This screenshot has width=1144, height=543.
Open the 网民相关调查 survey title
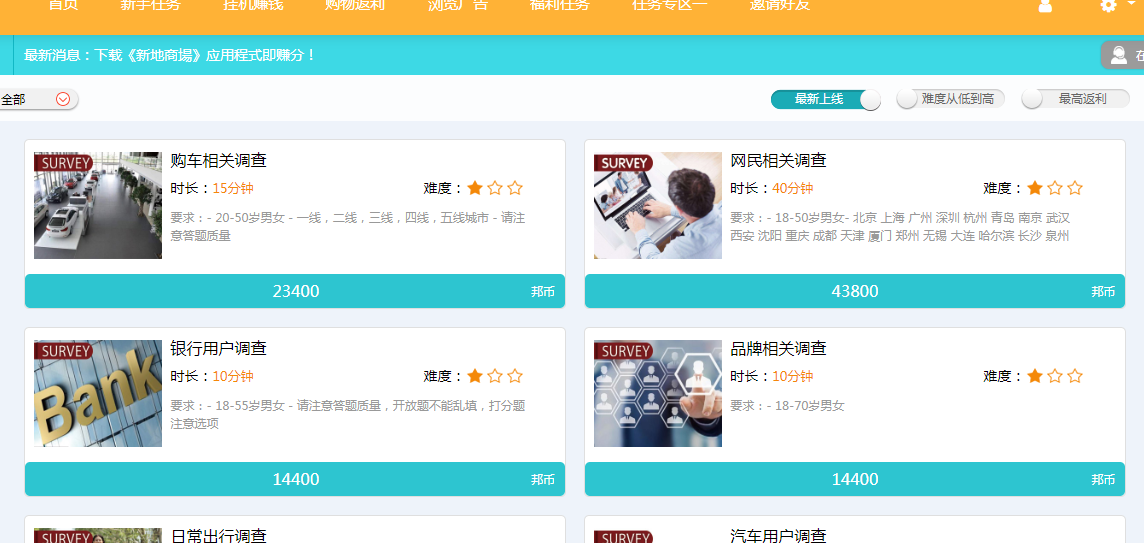click(x=778, y=161)
